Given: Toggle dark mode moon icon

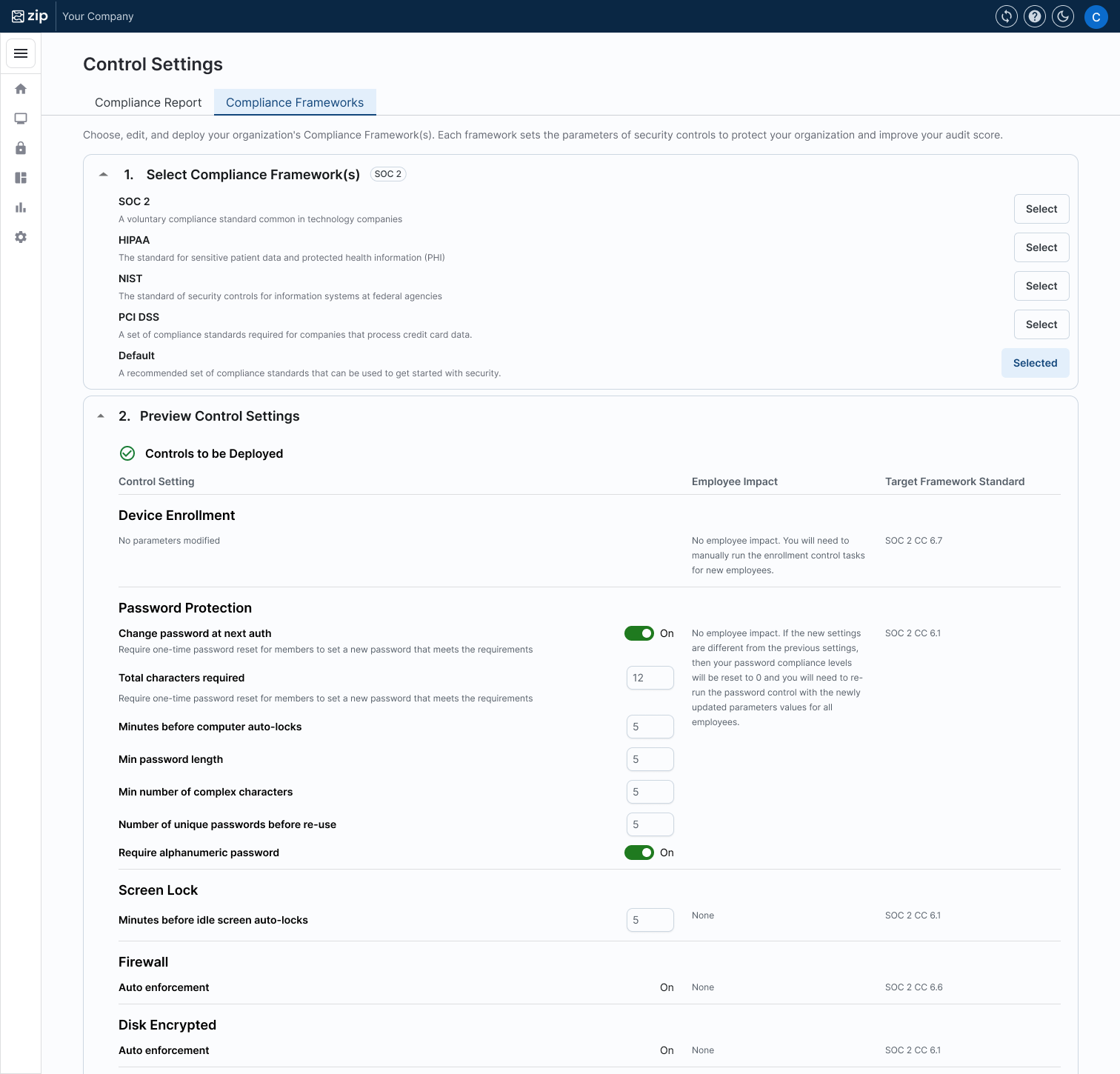Looking at the screenshot, I should click(1063, 16).
